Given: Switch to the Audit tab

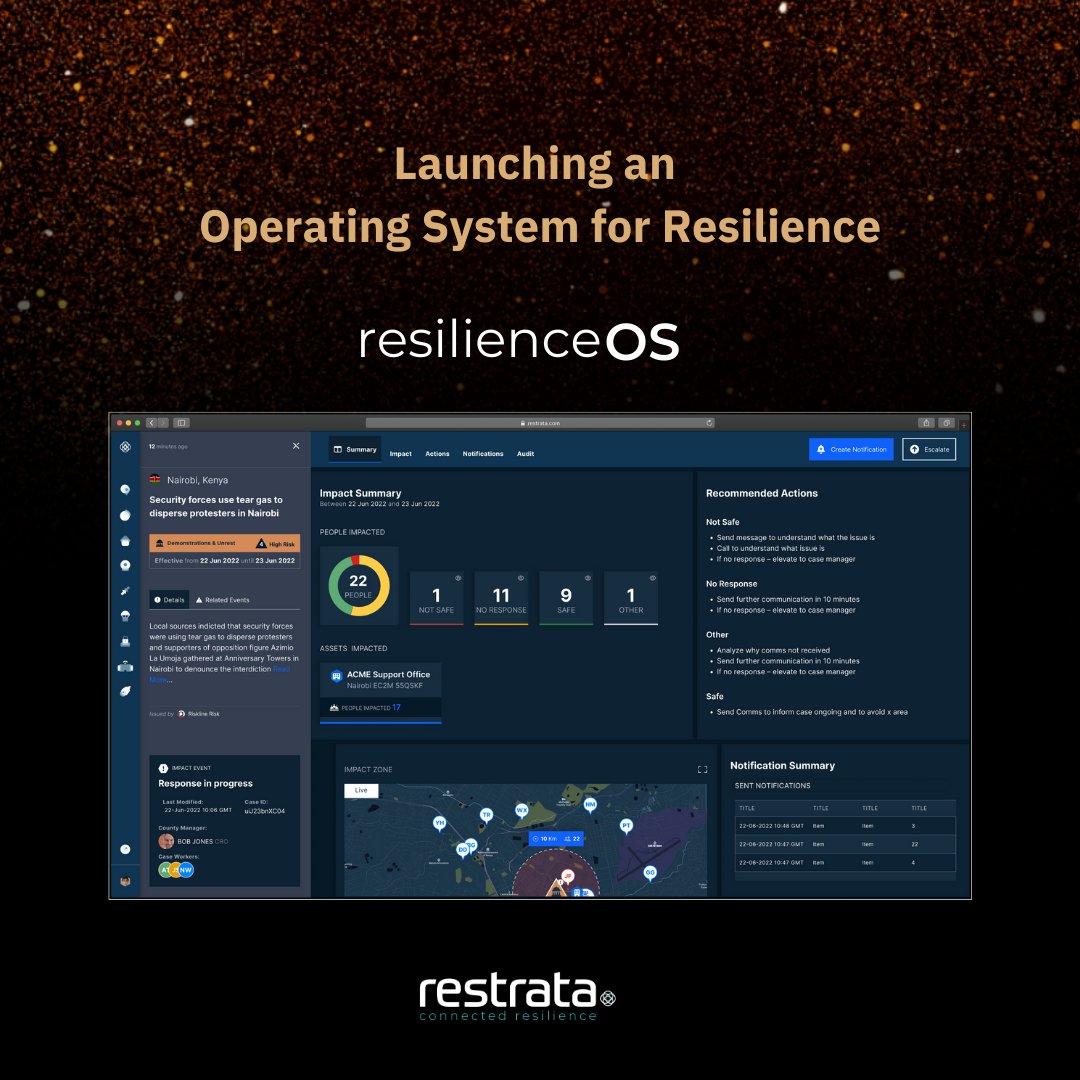Looking at the screenshot, I should click(x=526, y=454).
